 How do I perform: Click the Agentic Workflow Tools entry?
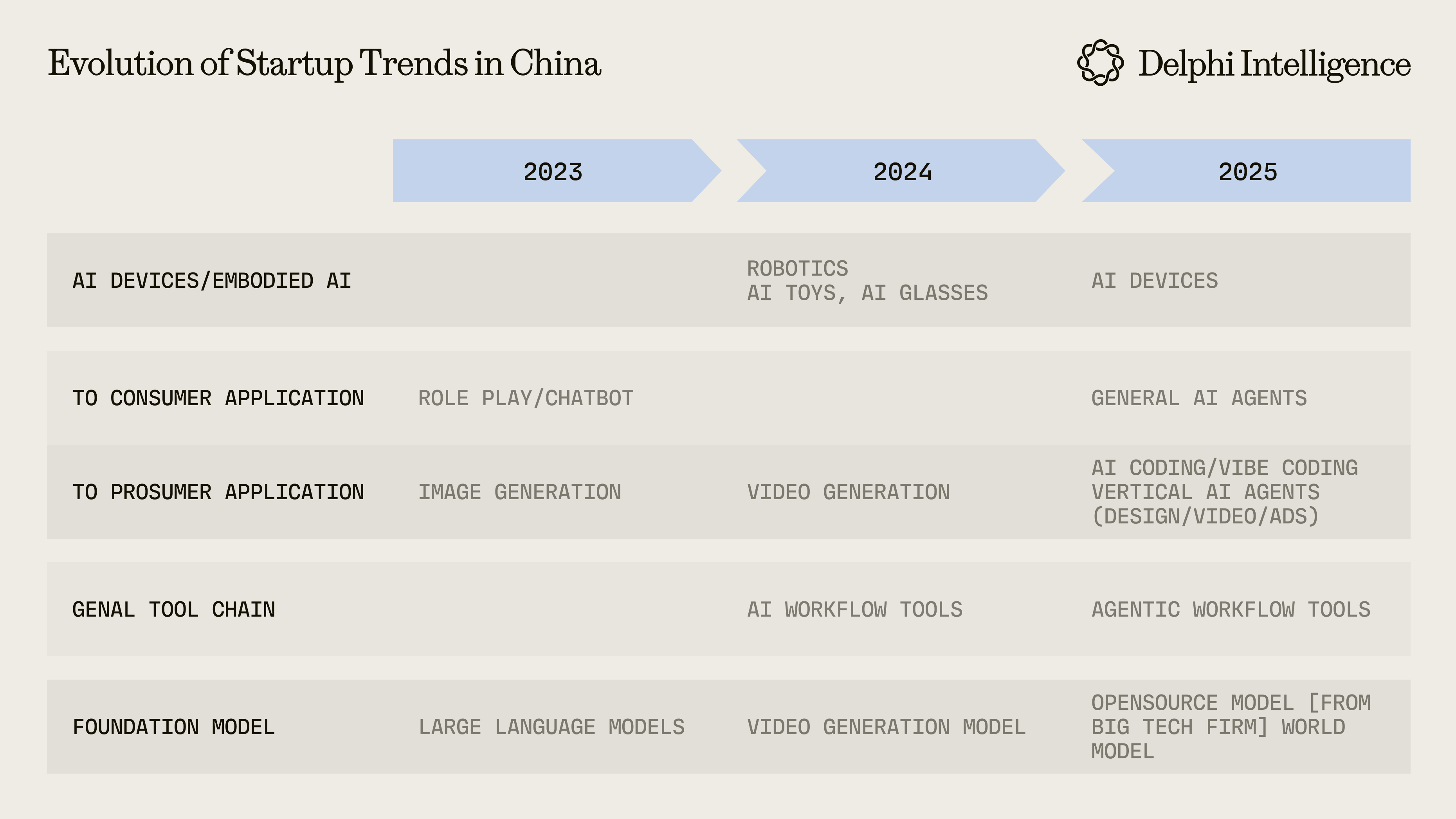tap(1231, 610)
